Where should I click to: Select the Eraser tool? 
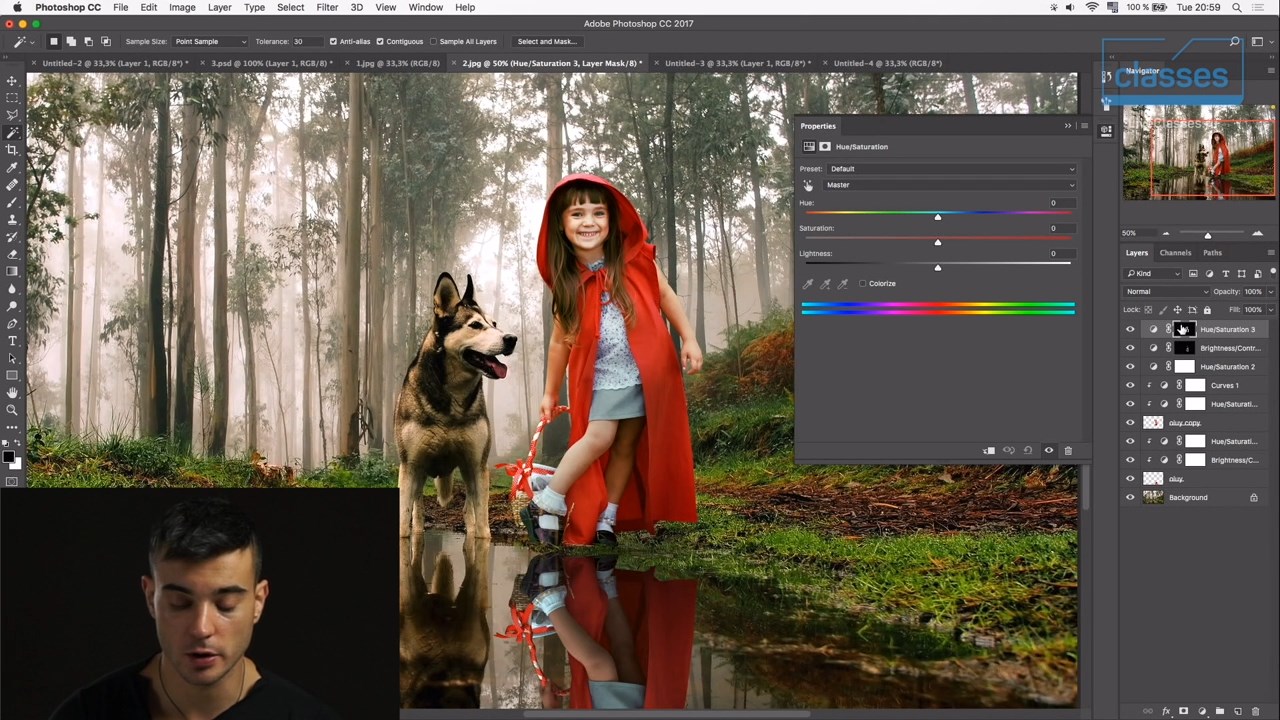12,254
